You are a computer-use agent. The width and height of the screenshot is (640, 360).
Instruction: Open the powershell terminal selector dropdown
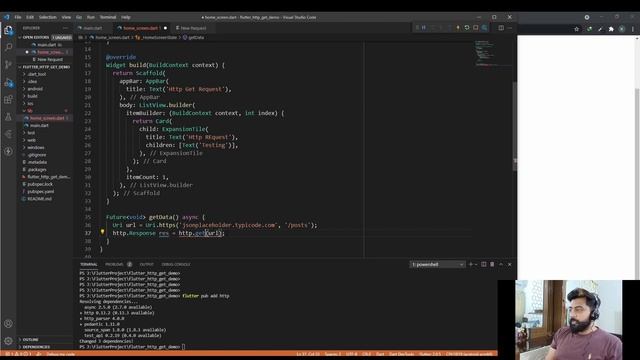click(437, 264)
